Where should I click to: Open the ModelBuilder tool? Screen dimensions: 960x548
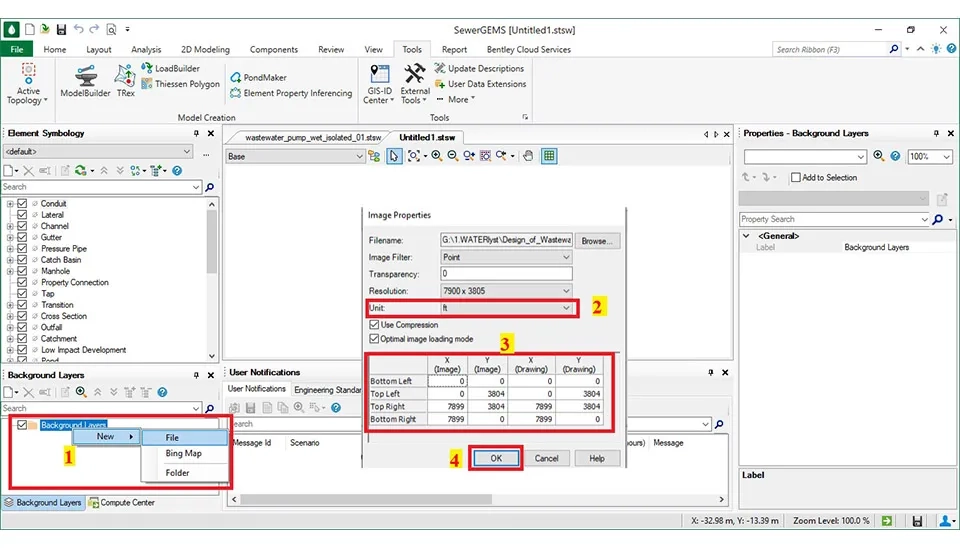85,80
